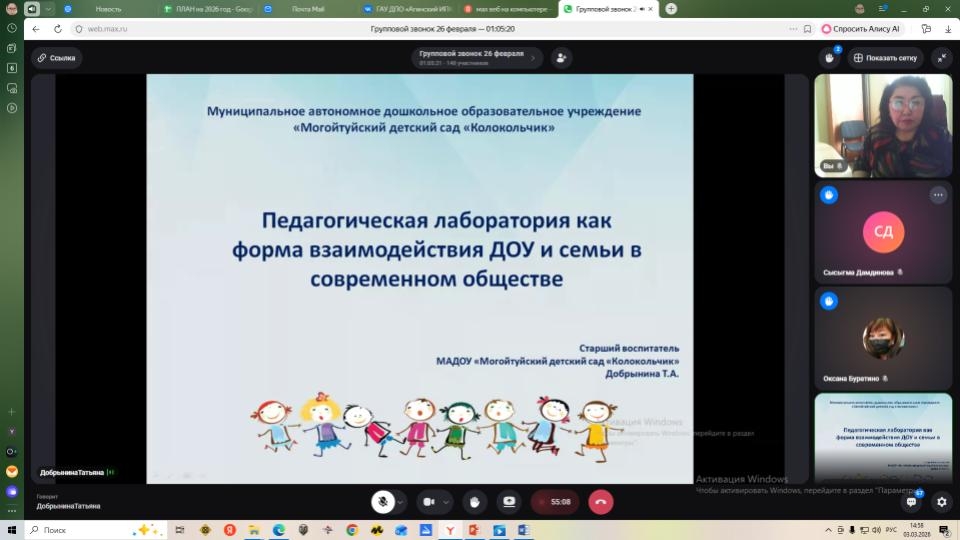
Task: Open raised hands list at top right
Action: [x=829, y=58]
